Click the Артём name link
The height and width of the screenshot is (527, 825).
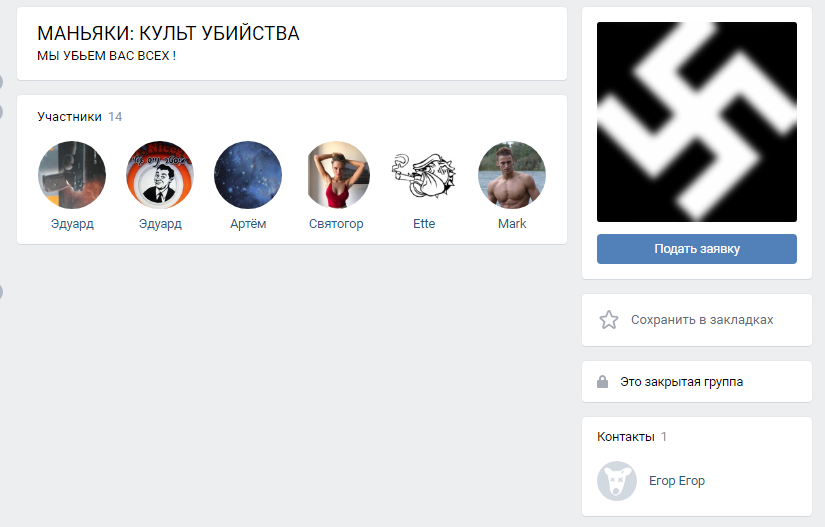[248, 224]
